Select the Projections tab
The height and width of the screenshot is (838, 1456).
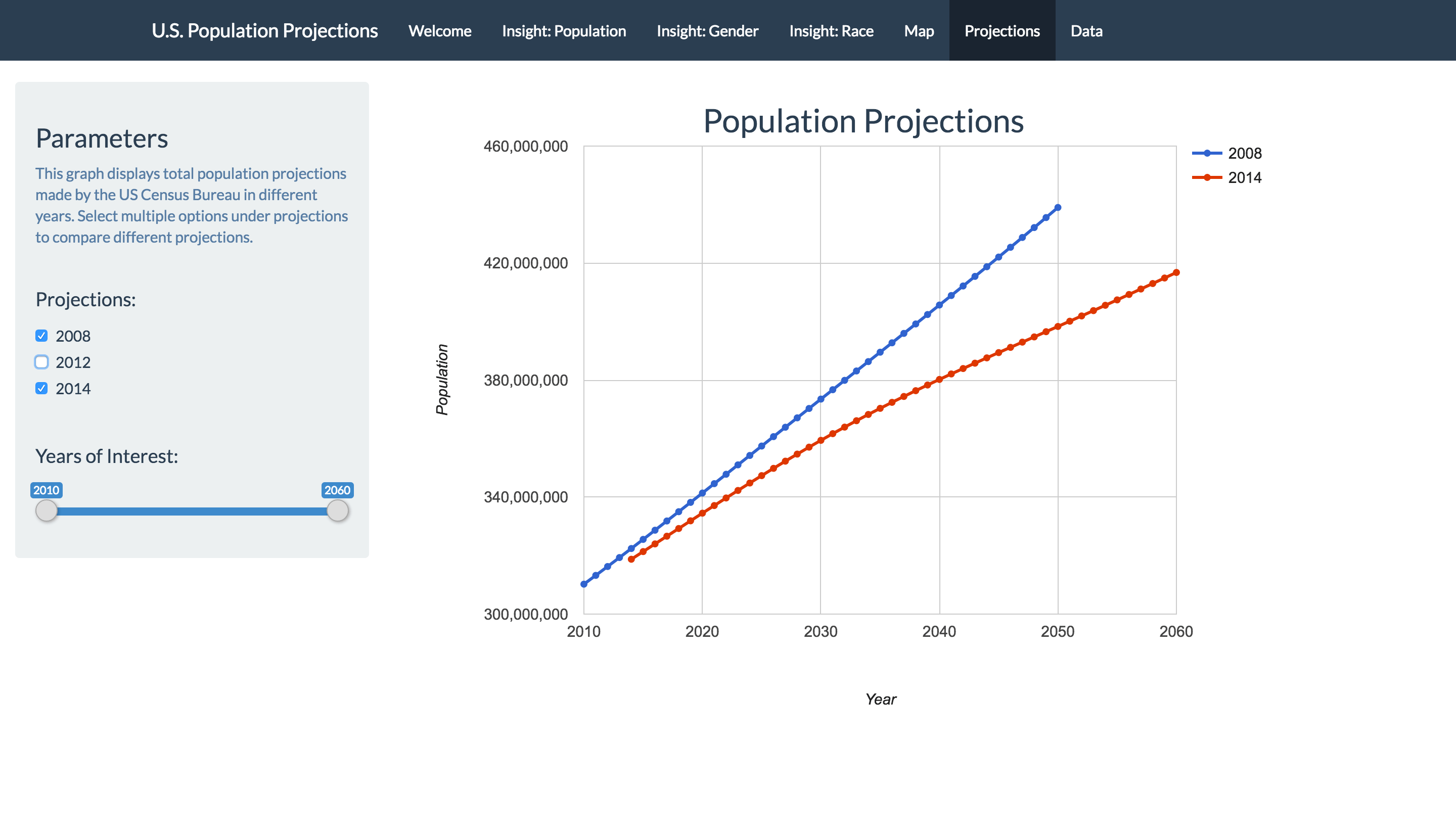[x=1002, y=30]
